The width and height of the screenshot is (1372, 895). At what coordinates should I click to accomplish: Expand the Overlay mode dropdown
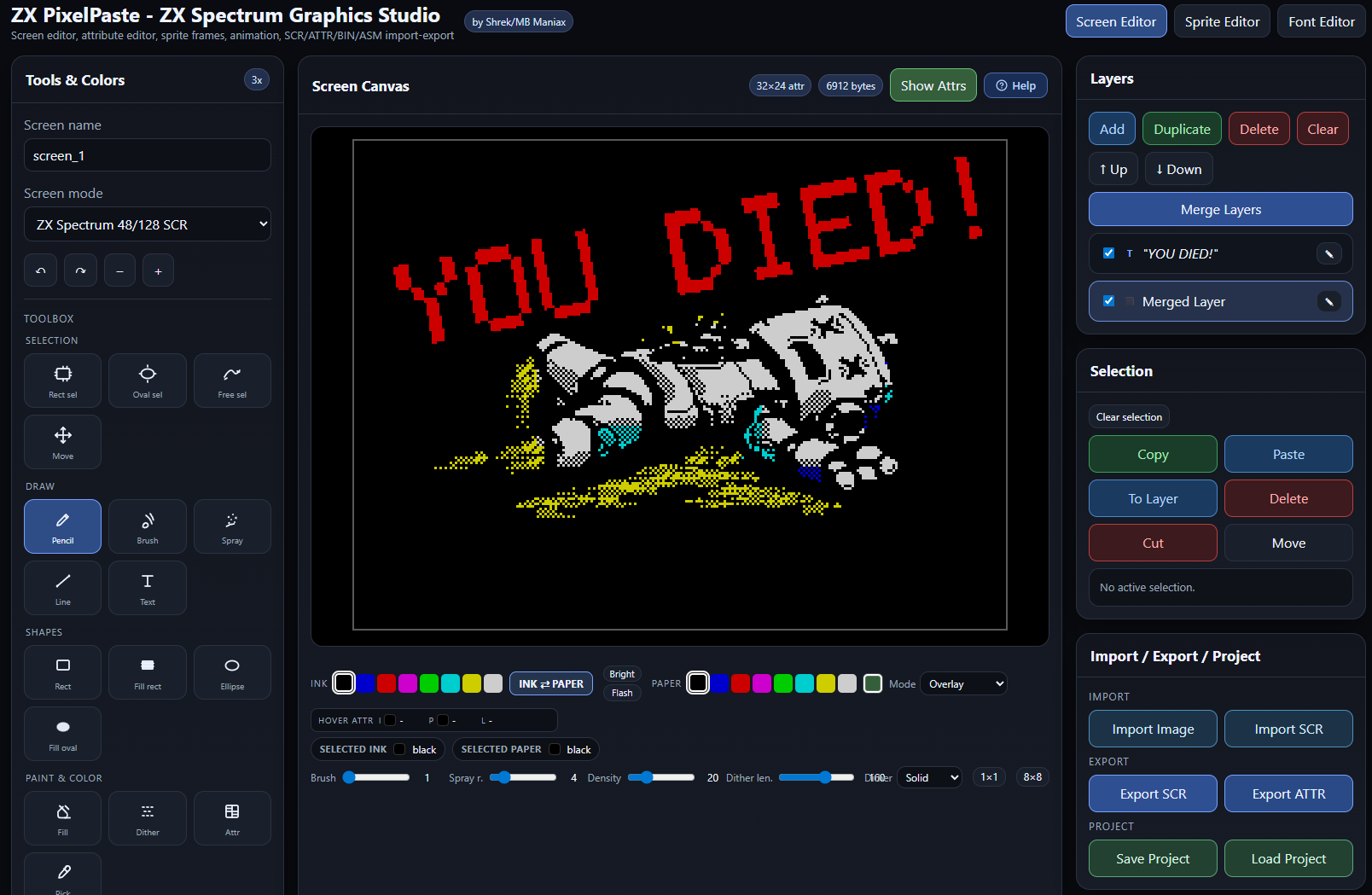click(963, 683)
